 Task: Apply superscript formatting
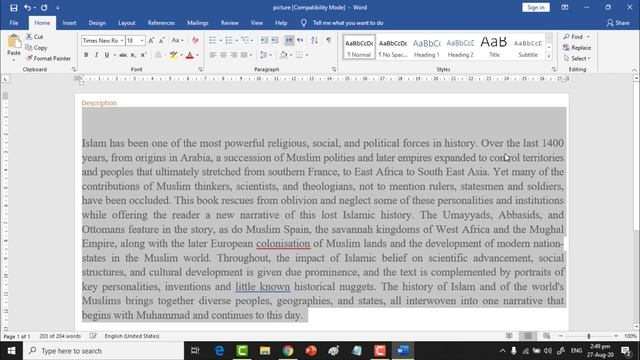tap(143, 55)
